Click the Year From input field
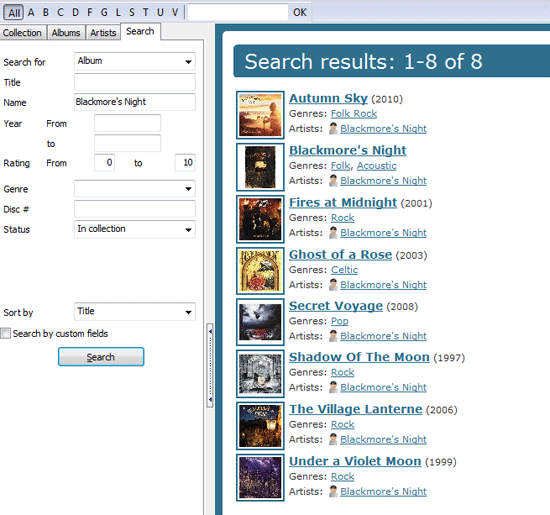Image resolution: width=550 pixels, height=515 pixels. point(127,123)
